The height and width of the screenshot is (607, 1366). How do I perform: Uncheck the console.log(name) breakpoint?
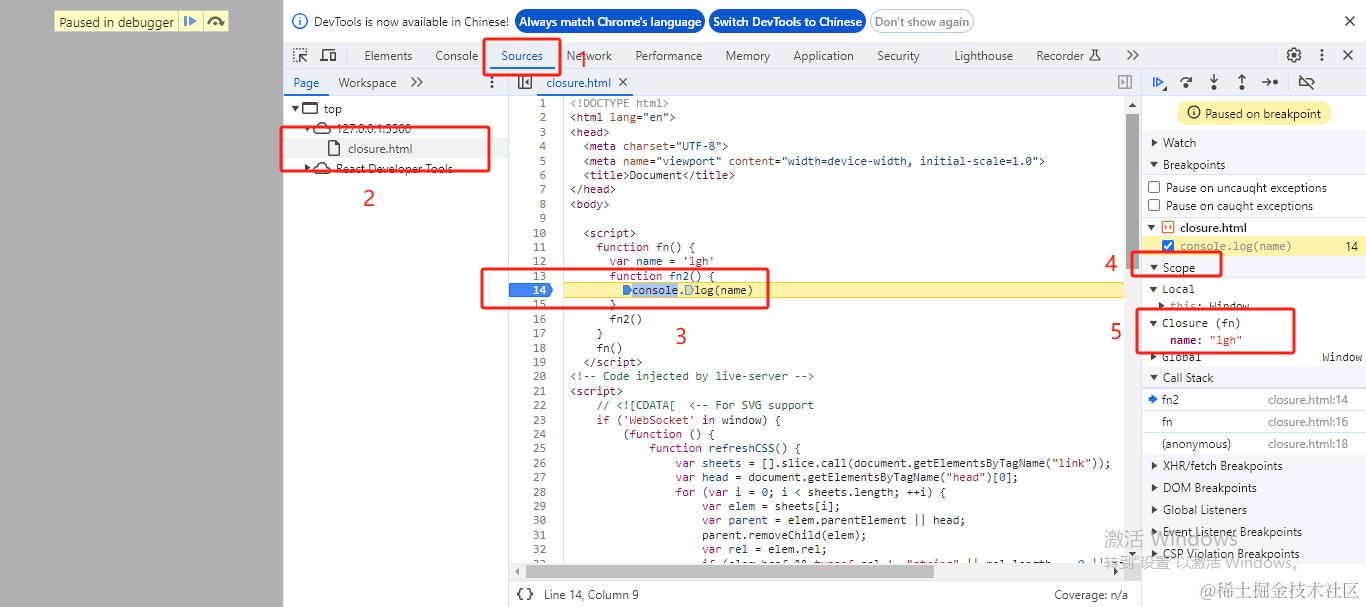pyautogui.click(x=1168, y=246)
